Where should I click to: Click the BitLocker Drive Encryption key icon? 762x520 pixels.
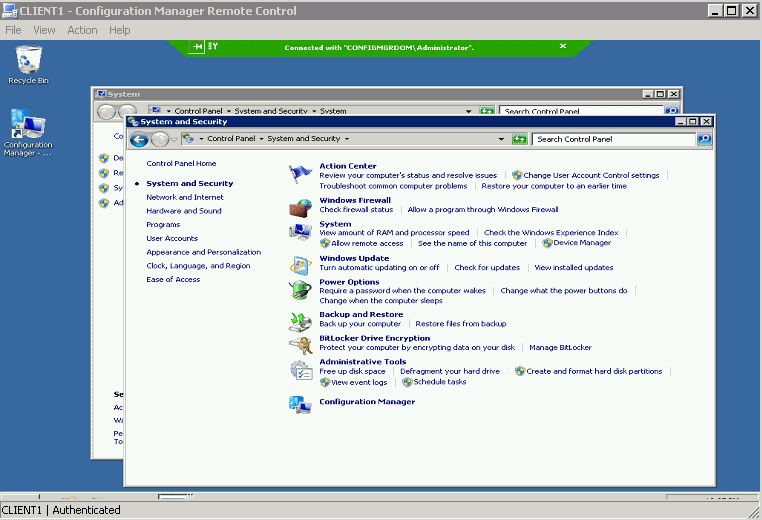click(x=300, y=346)
